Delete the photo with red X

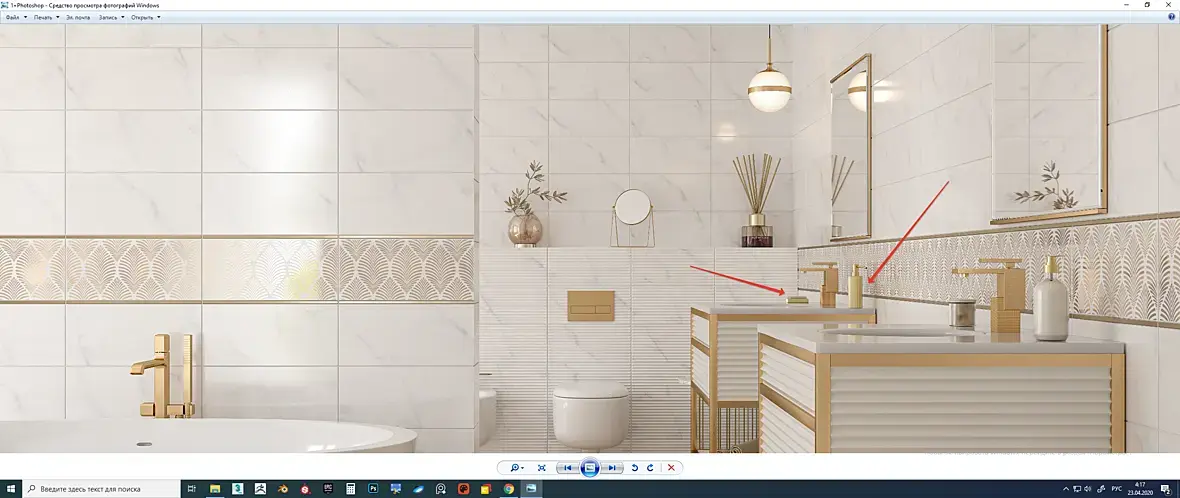pos(671,468)
